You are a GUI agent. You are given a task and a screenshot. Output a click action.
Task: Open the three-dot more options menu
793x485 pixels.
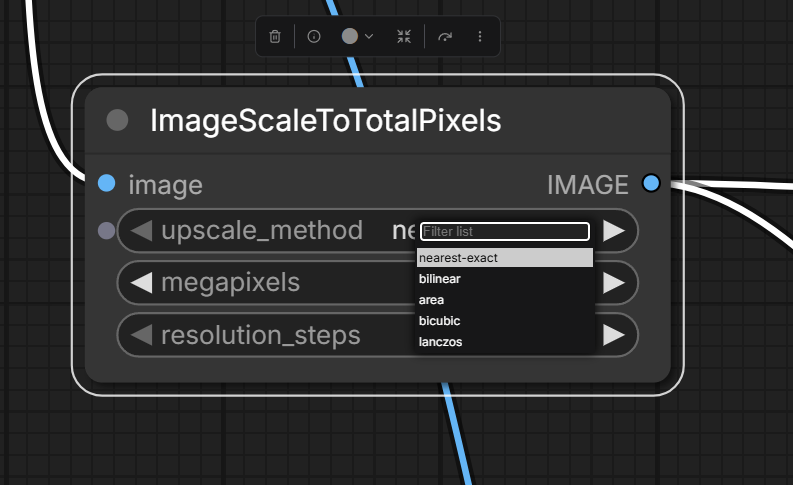(479, 36)
